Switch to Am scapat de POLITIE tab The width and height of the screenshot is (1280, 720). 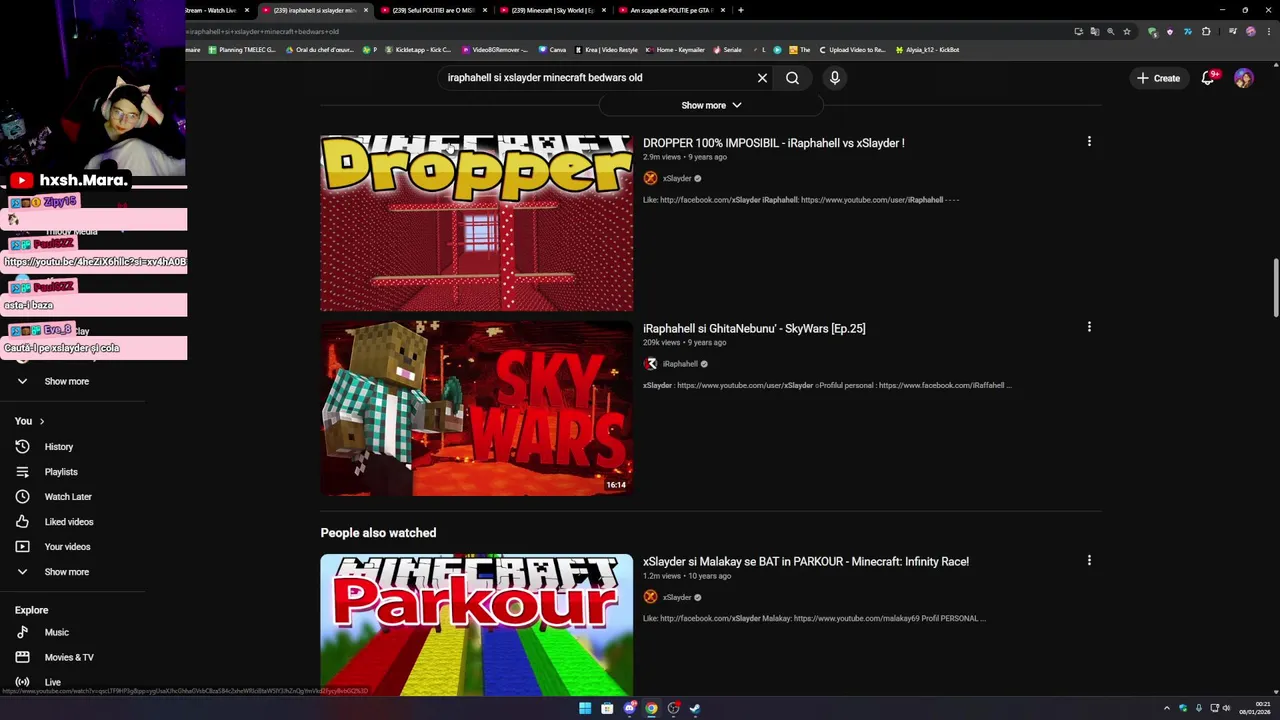[671, 10]
